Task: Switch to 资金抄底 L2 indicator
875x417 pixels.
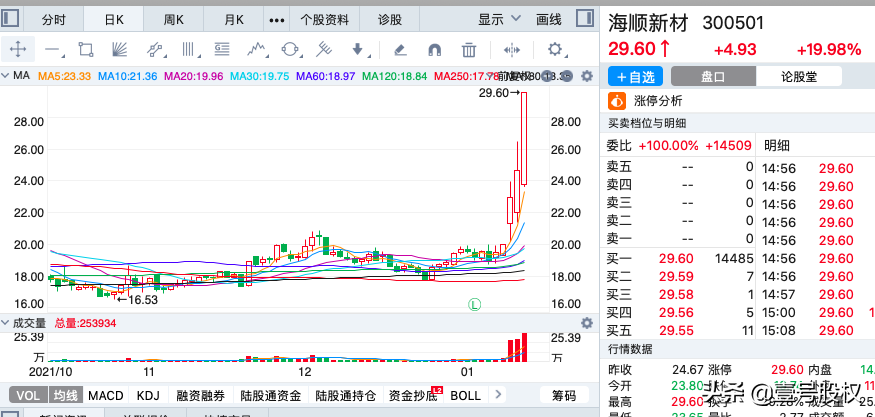Action: (x=414, y=395)
